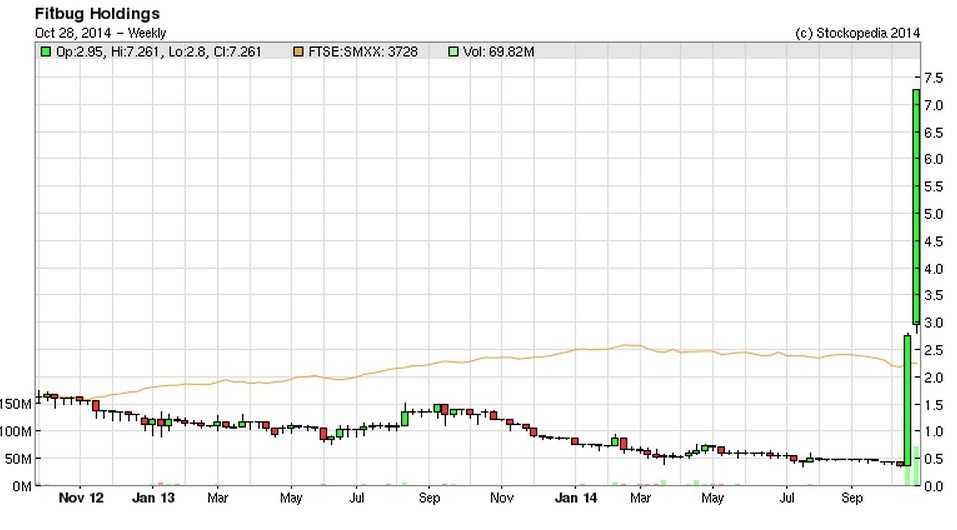
Task: Click the 'Sep' label left of 'Nov'
Action: (429, 498)
